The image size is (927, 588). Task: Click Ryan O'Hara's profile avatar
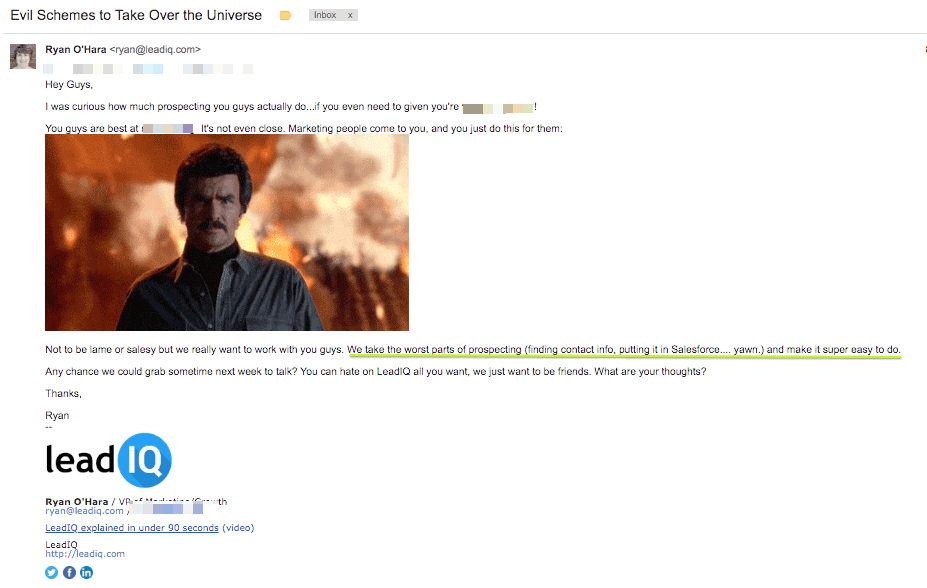click(23, 56)
